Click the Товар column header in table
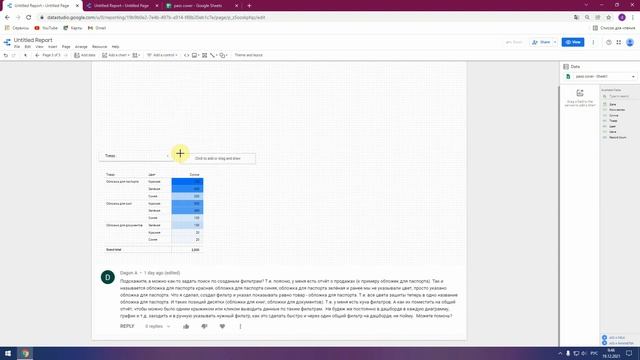The height and width of the screenshot is (360, 640). pyautogui.click(x=110, y=175)
